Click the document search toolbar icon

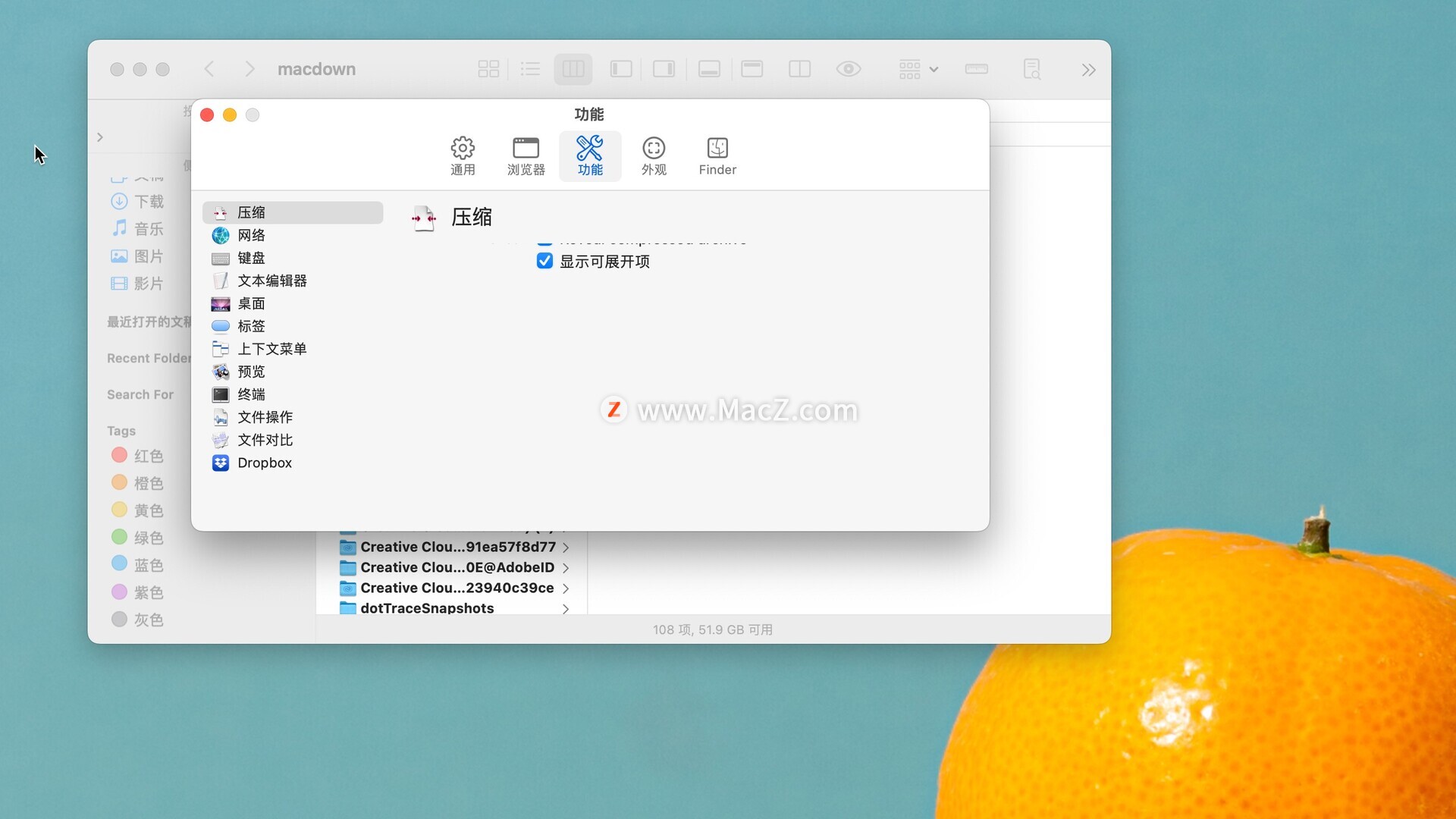point(1031,69)
